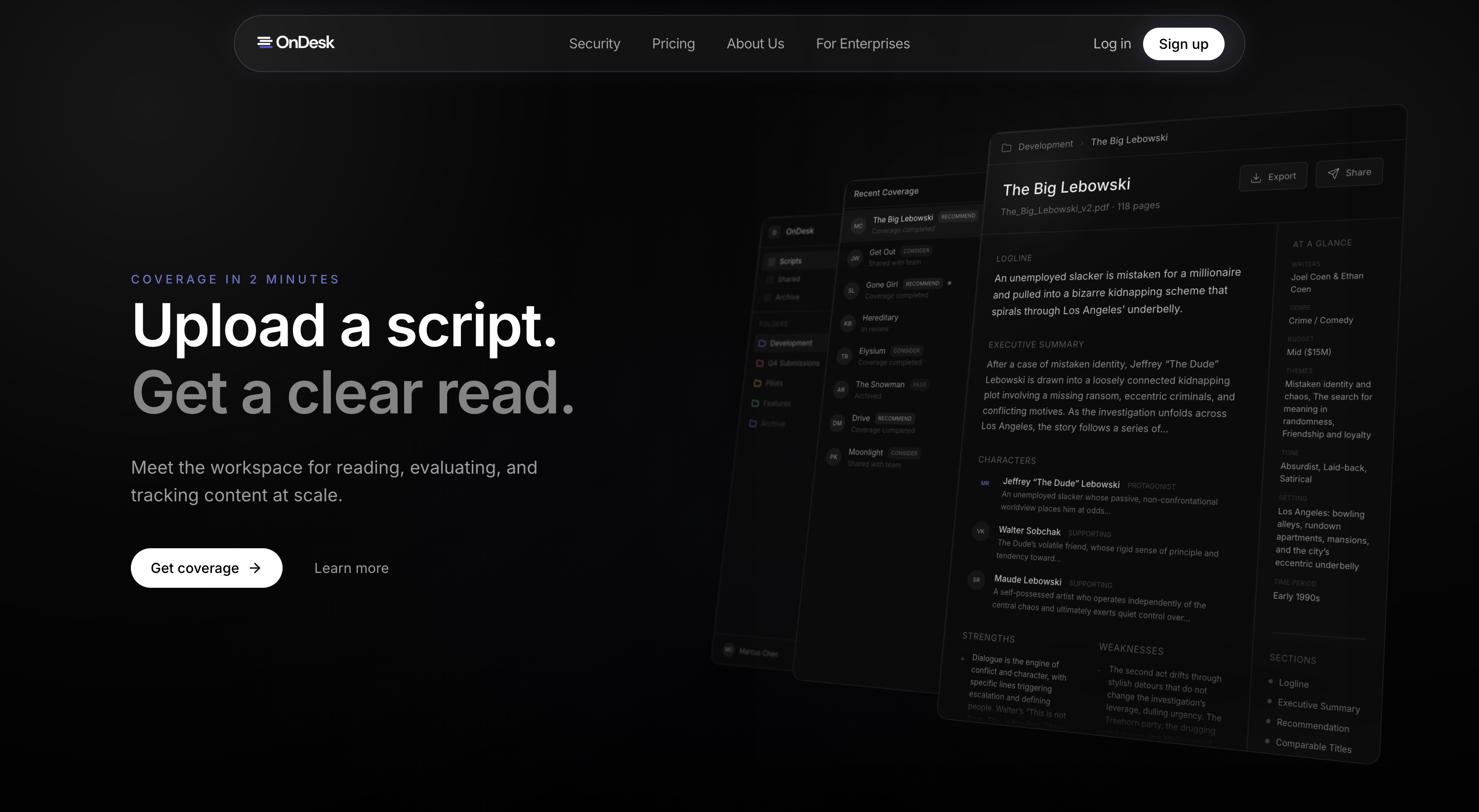Click the VK avatar next to Walter Sobchak

980,531
